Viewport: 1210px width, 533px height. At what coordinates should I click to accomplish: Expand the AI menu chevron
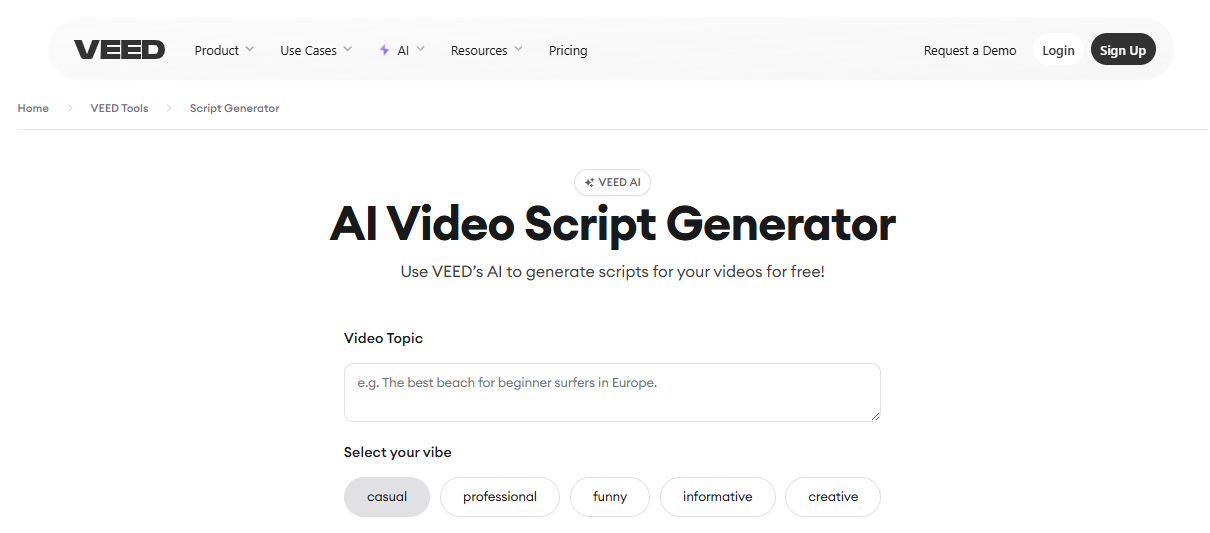(x=420, y=49)
